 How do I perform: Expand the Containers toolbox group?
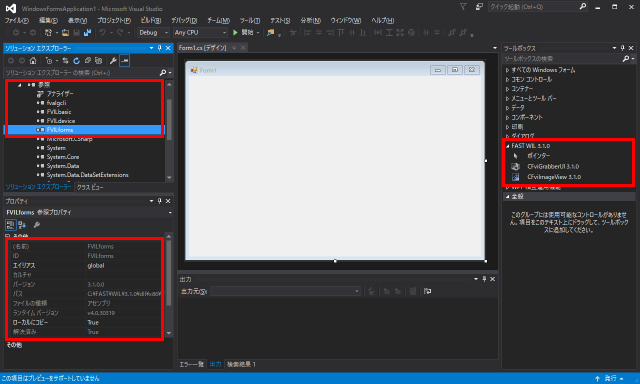507,89
